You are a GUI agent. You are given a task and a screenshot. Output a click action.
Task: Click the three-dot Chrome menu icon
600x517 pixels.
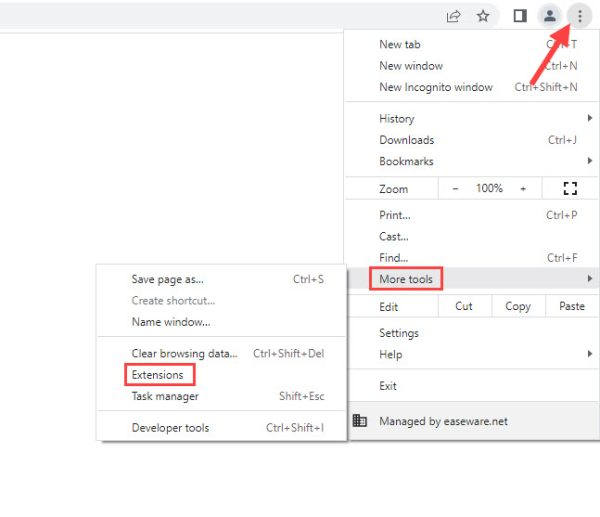tap(580, 16)
